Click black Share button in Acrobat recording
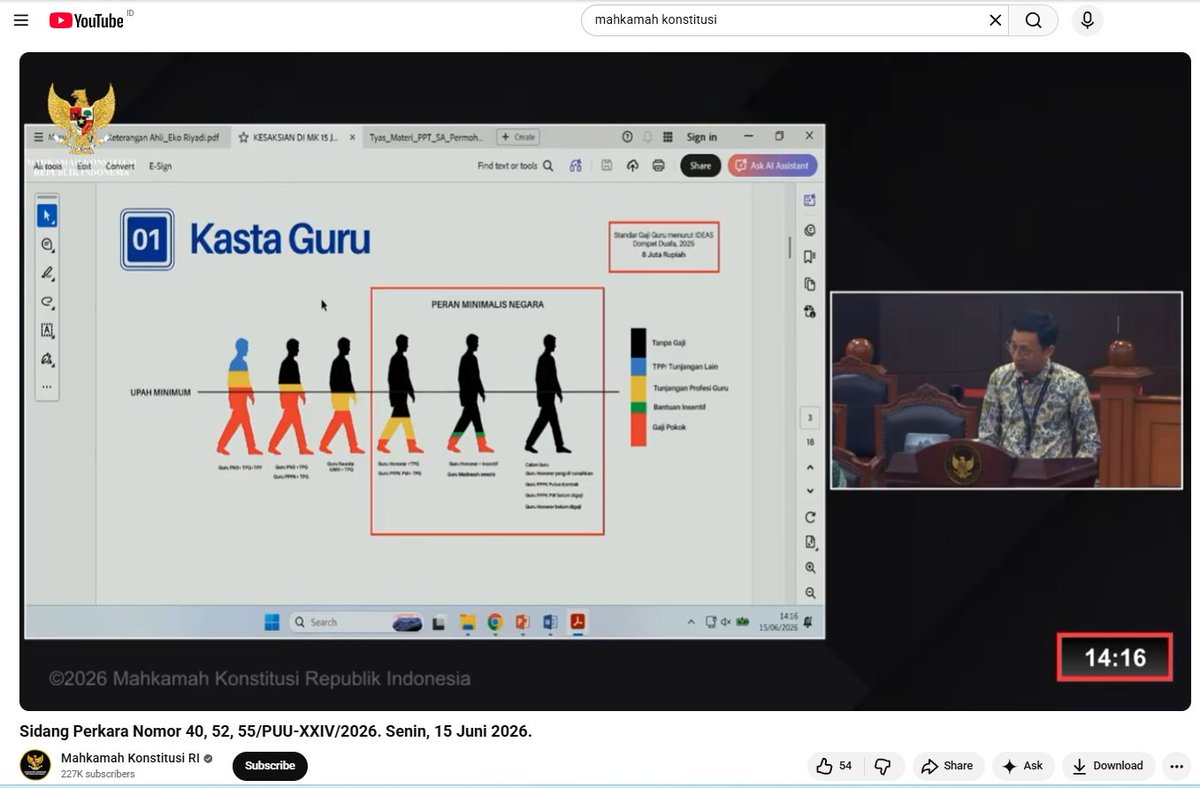Viewport: 1200px width, 788px height. pos(700,166)
